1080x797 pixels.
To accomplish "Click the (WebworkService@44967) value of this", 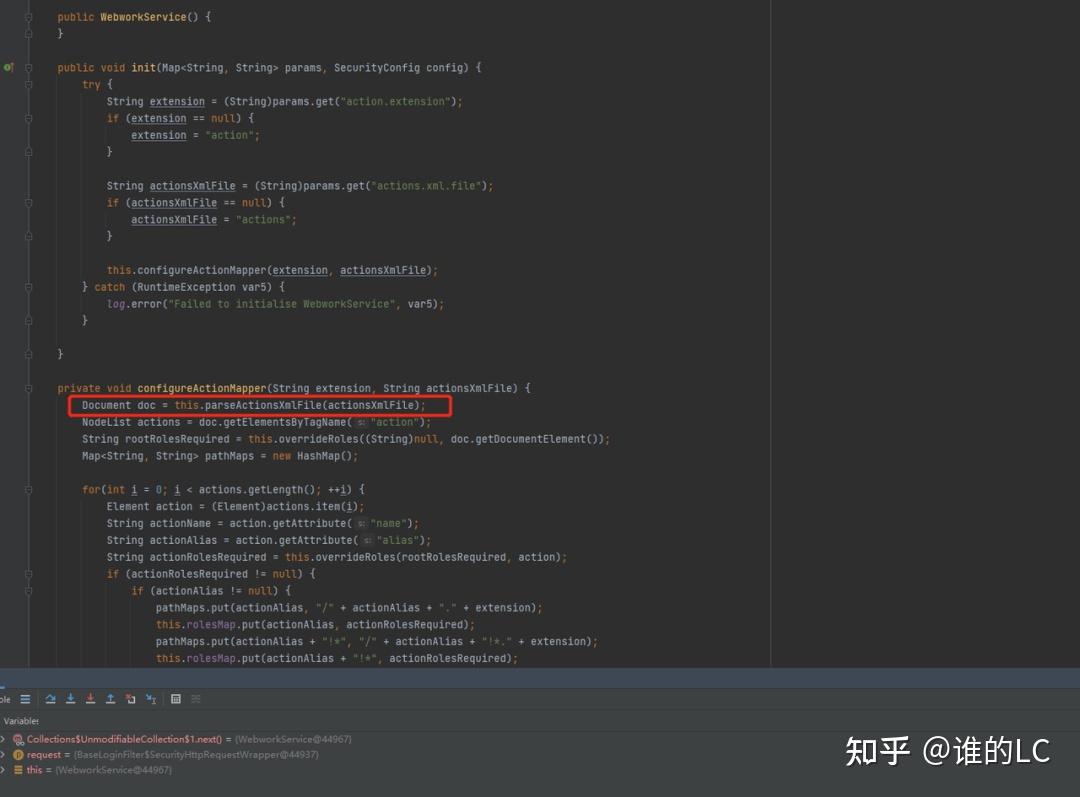I will click(114, 770).
